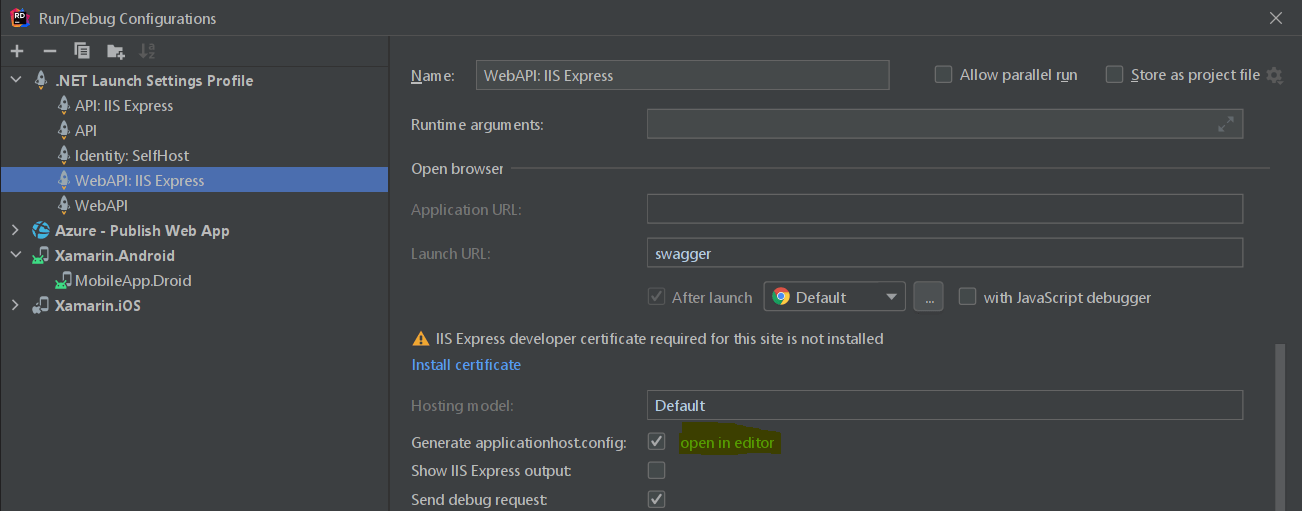Expand the Xamarin.iOS node

click(x=16, y=305)
